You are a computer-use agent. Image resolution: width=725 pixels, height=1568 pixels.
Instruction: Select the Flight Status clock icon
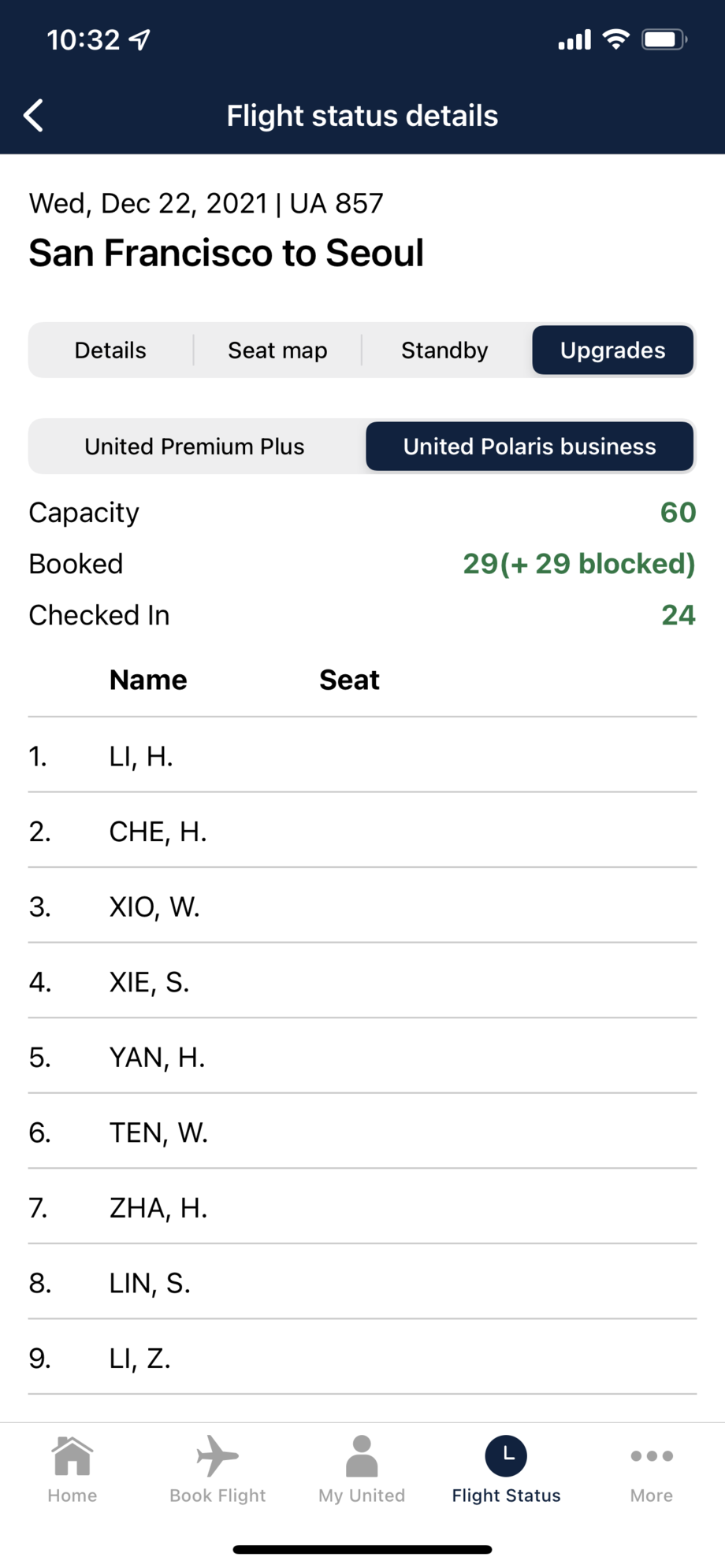point(506,1455)
